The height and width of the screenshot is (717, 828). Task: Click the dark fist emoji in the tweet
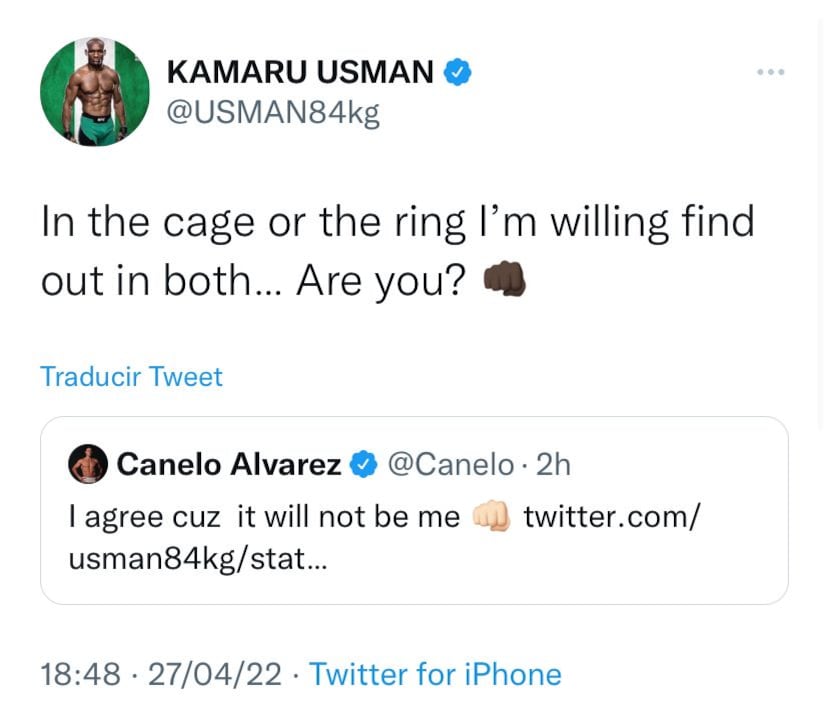pyautogui.click(x=503, y=283)
